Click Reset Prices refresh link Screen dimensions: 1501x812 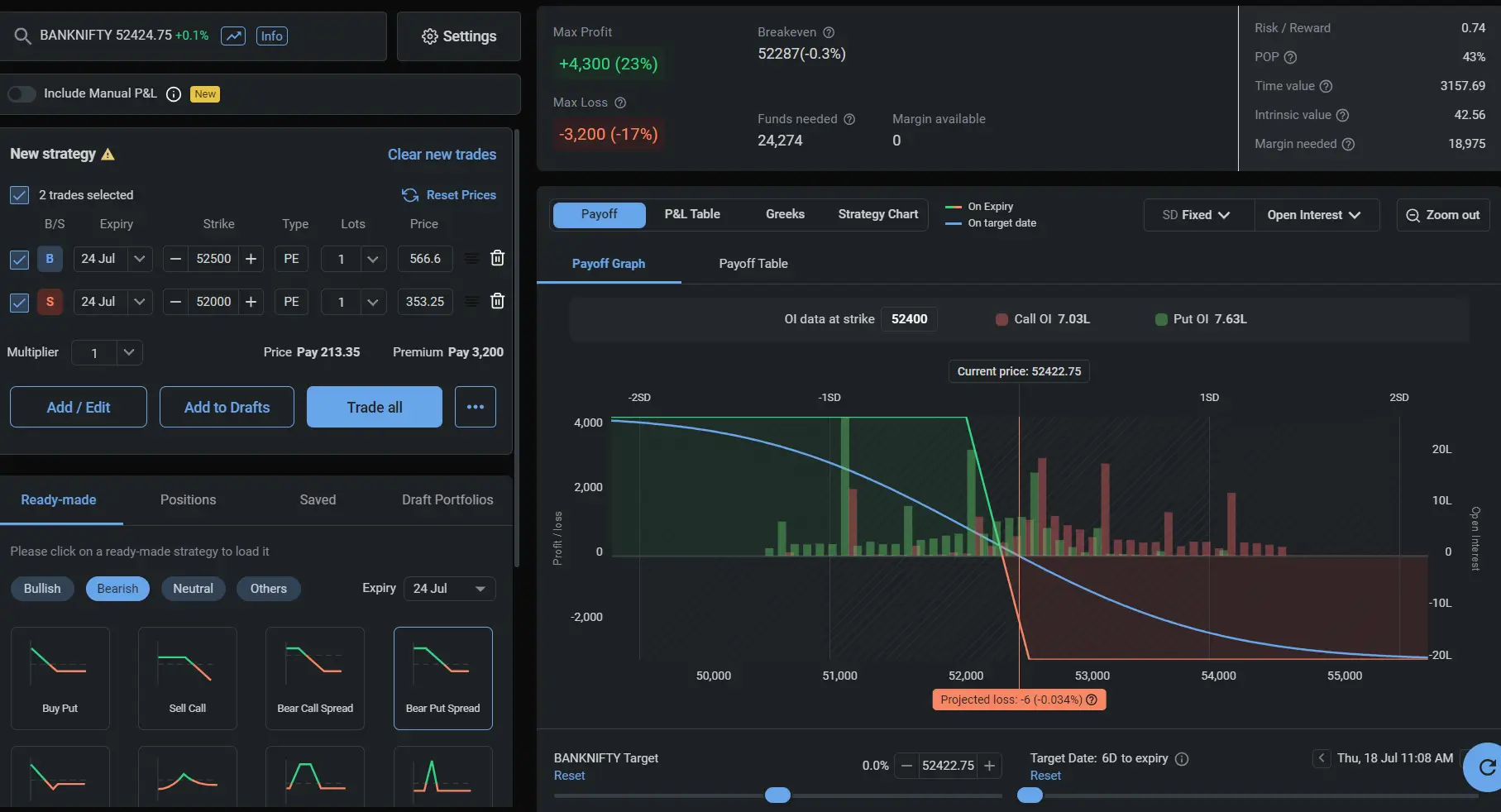pyautogui.click(x=449, y=195)
